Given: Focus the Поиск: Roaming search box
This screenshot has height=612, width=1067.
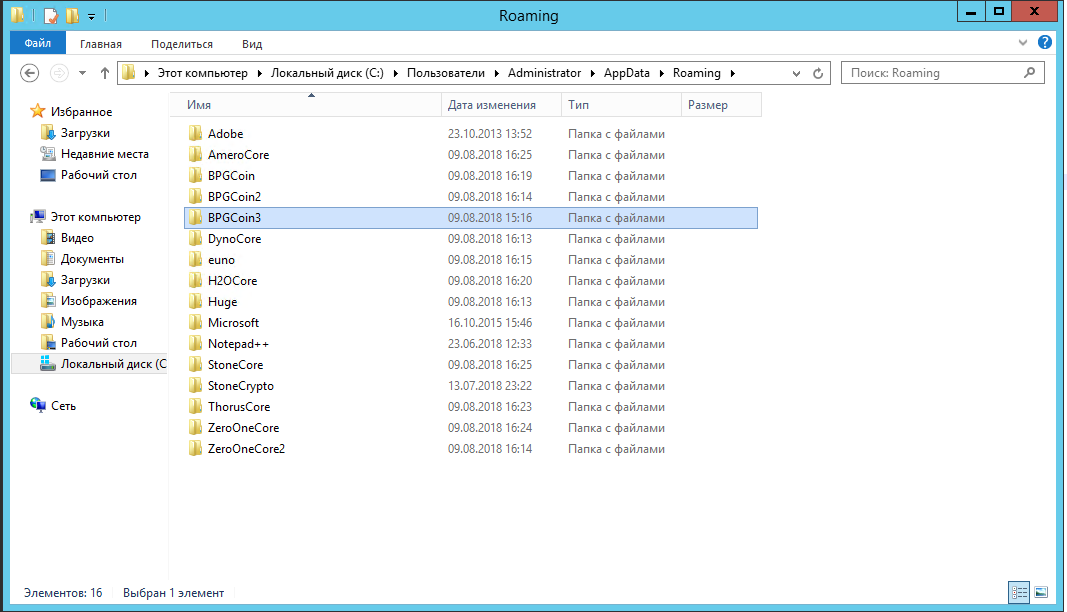Looking at the screenshot, I should tap(942, 73).
